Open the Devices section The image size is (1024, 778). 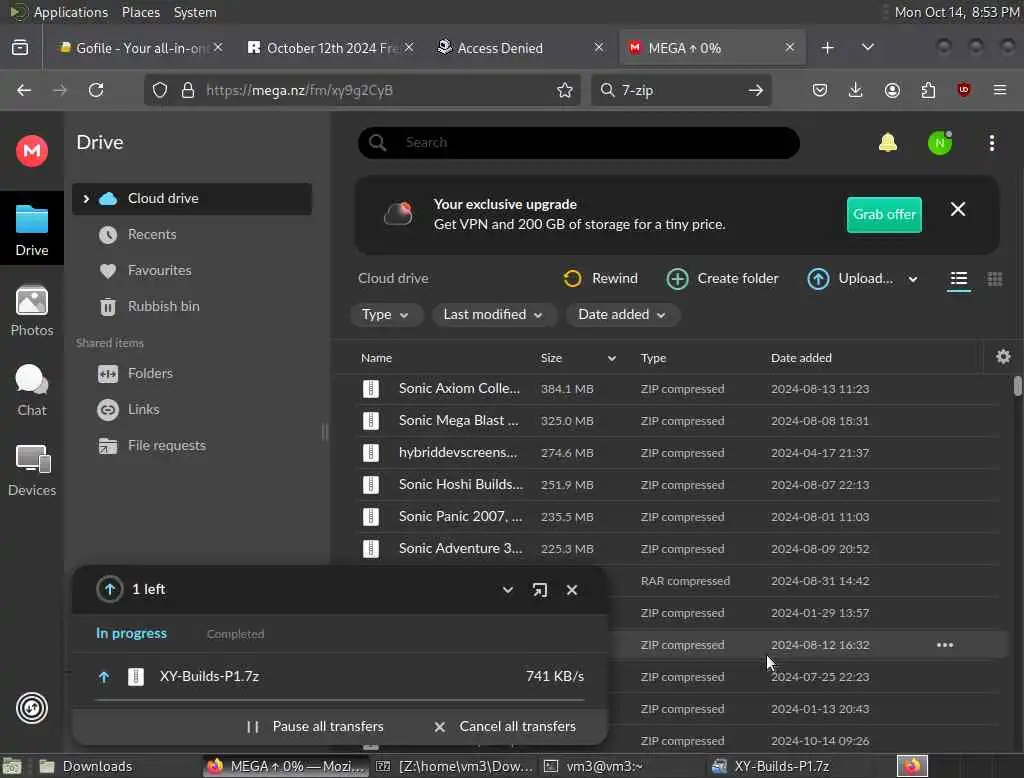pos(31,470)
